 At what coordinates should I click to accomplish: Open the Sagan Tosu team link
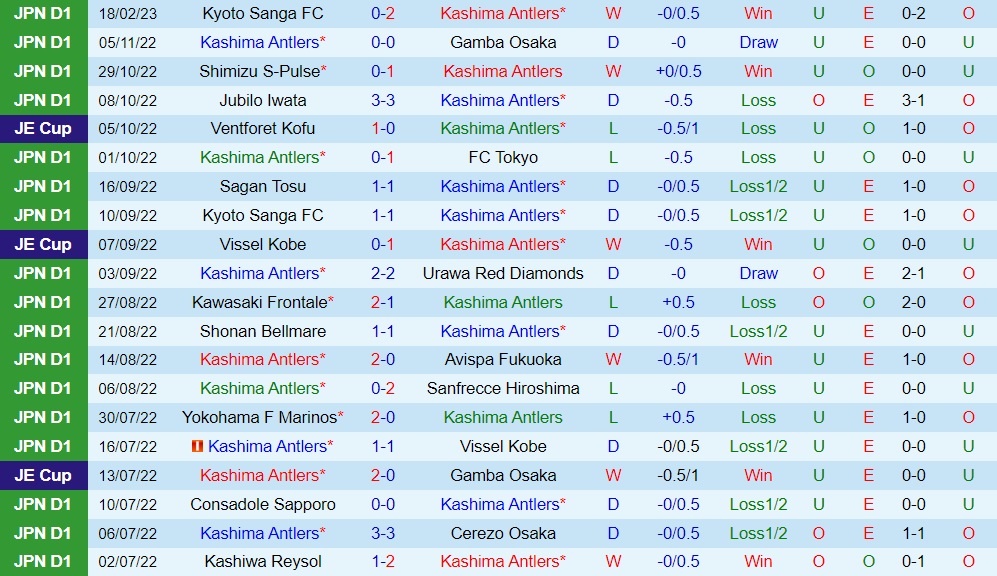point(263,186)
